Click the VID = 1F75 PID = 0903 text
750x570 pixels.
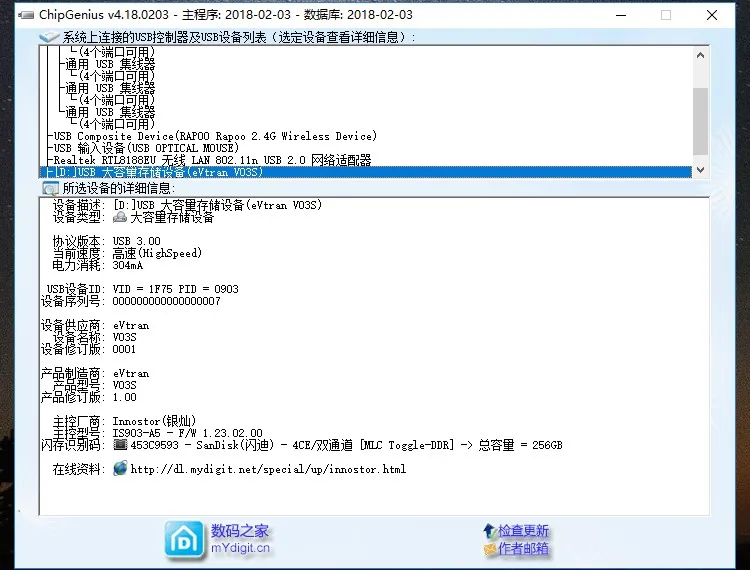tap(175, 289)
